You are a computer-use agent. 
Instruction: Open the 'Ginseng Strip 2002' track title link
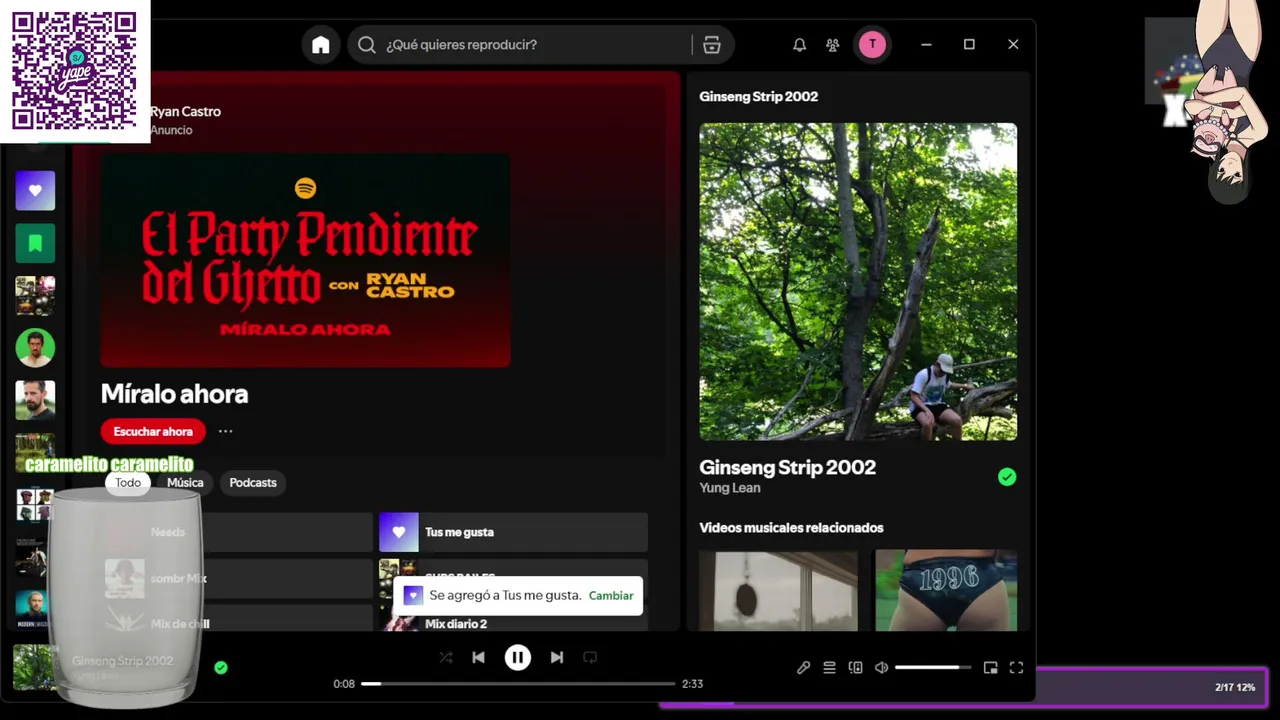(787, 467)
